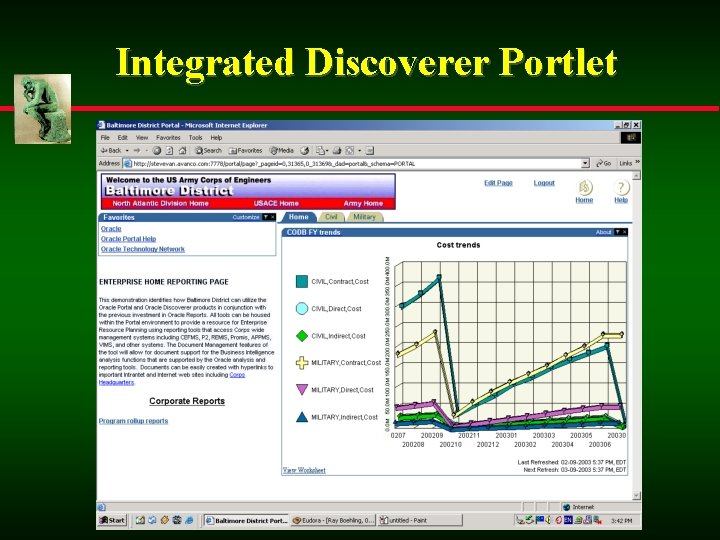Viewport: 720px width, 540px height.
Task: Open the Program rollup reports link
Action: [134, 421]
